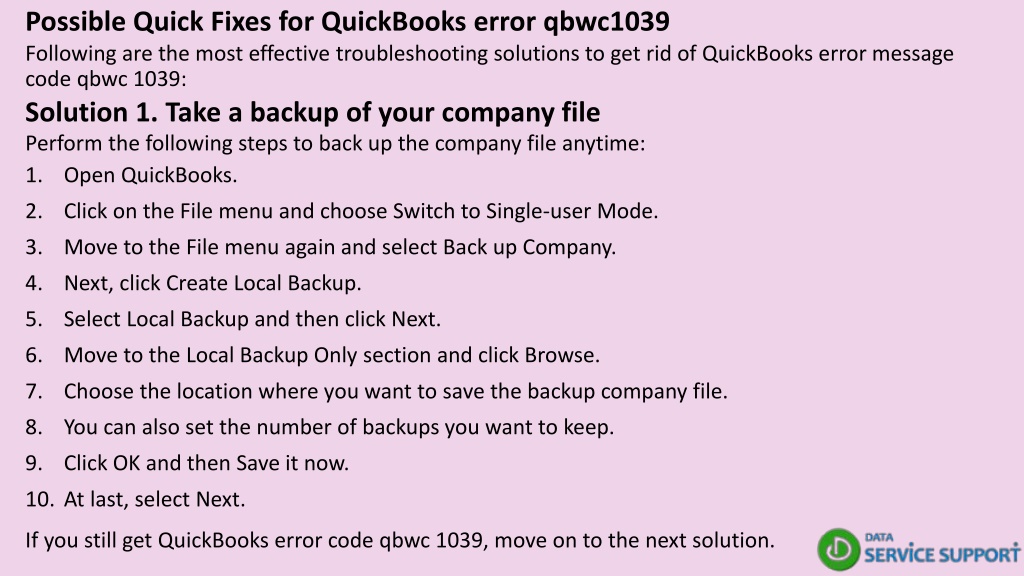Screen dimensions: 1024x576
Task: Click the green Data Service Support logo icon
Action: [839, 549]
